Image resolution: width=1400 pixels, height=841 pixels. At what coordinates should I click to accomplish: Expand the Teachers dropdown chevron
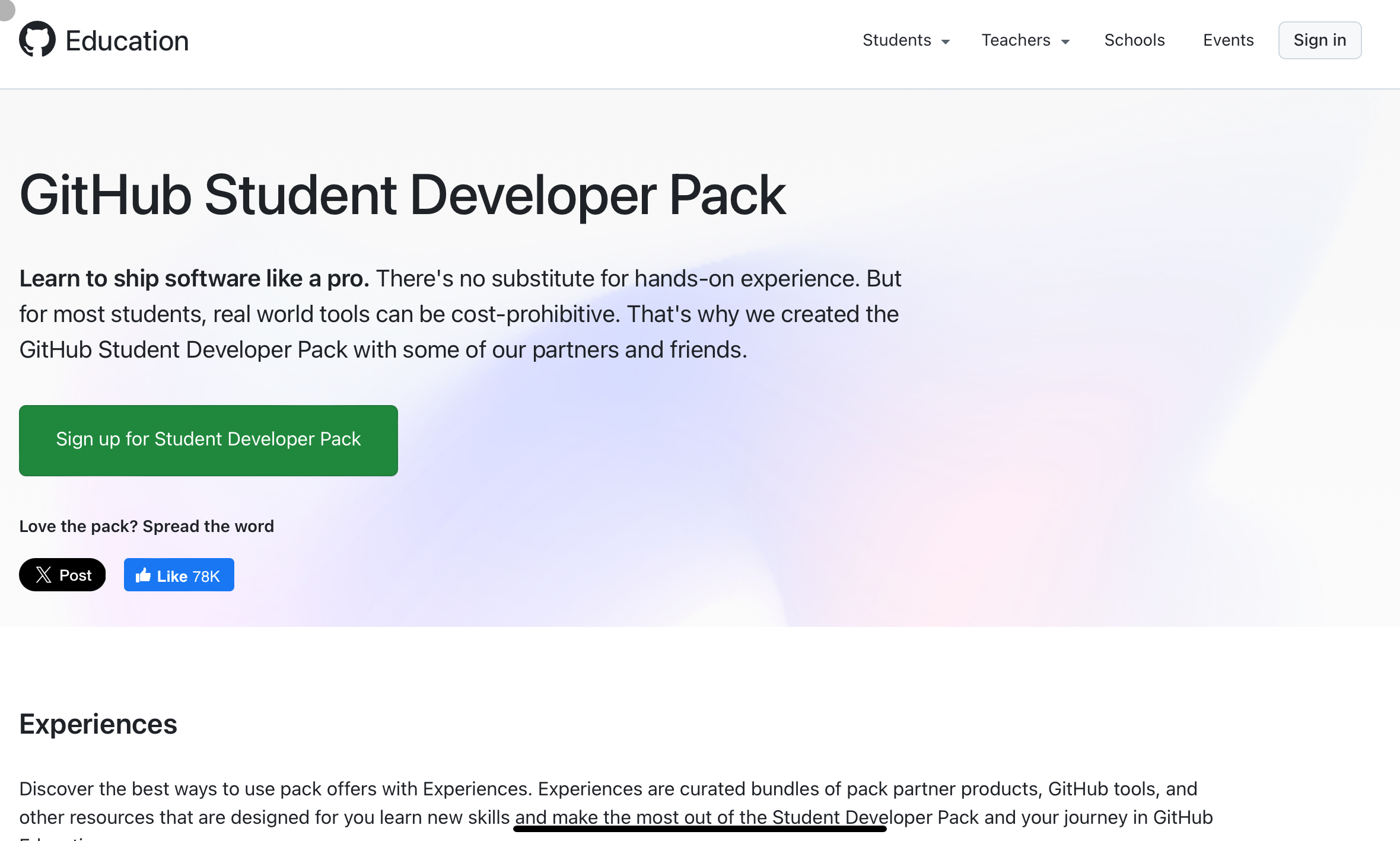[x=1065, y=41]
